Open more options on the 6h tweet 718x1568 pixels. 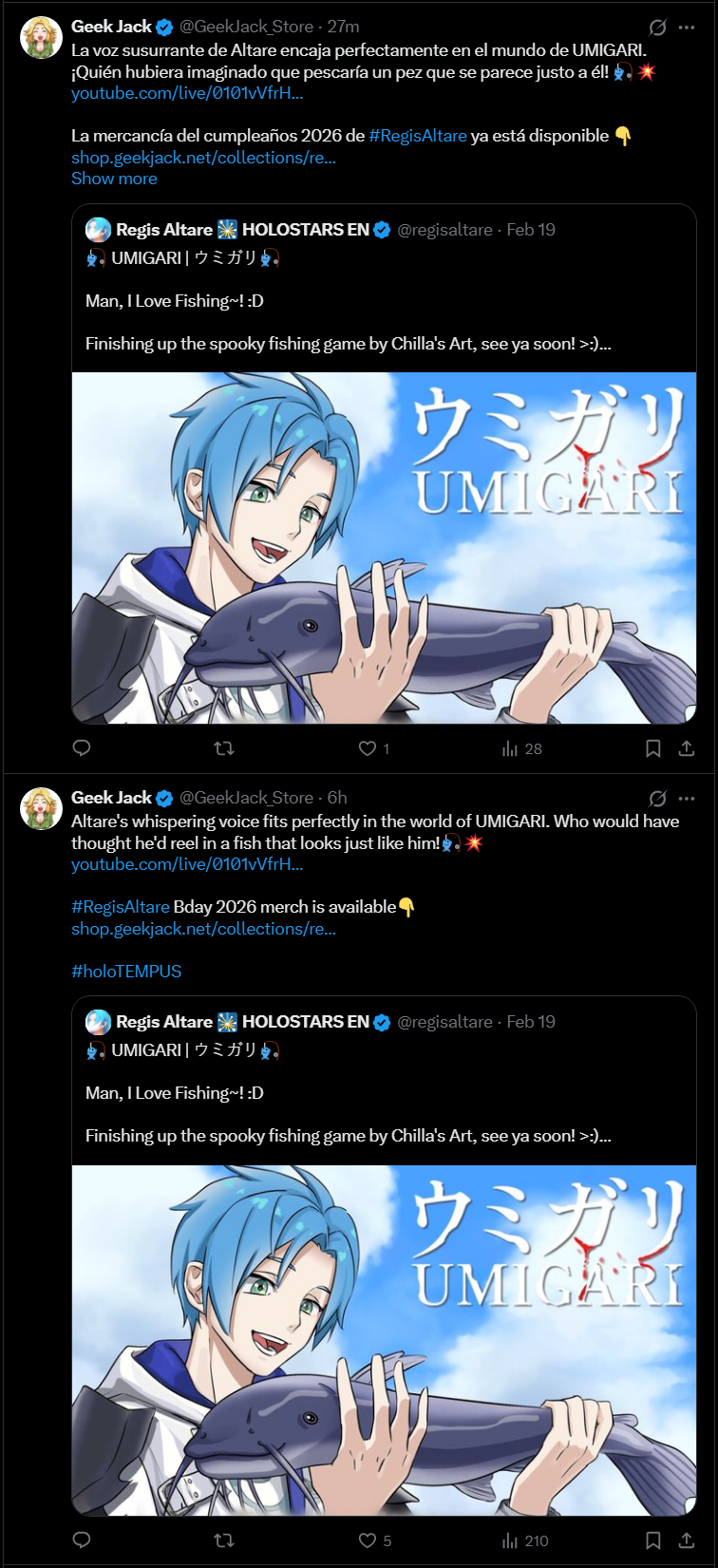pyautogui.click(x=687, y=798)
